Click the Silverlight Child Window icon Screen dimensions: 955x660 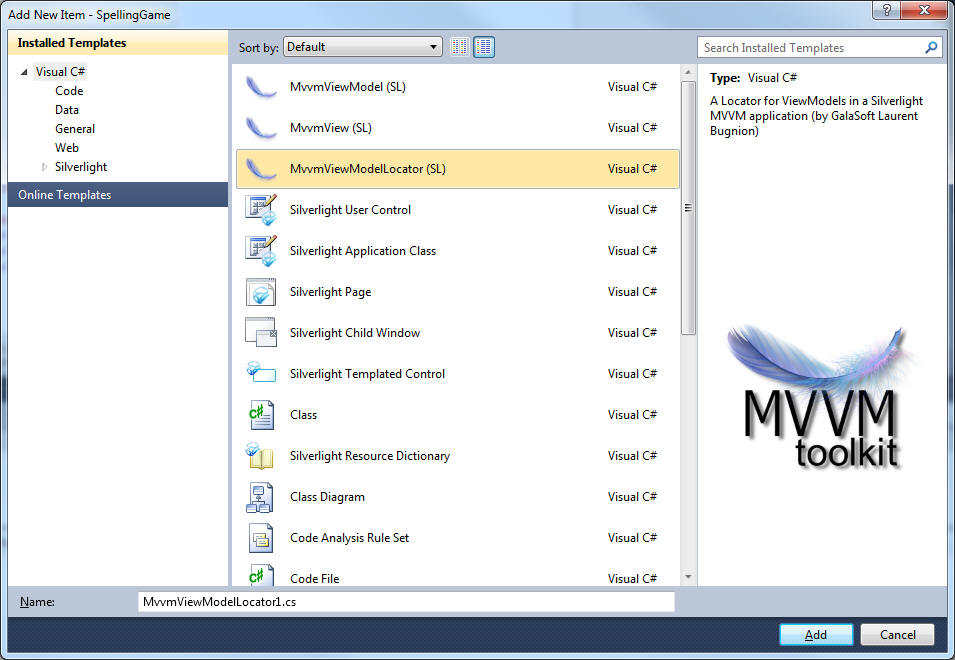click(261, 332)
